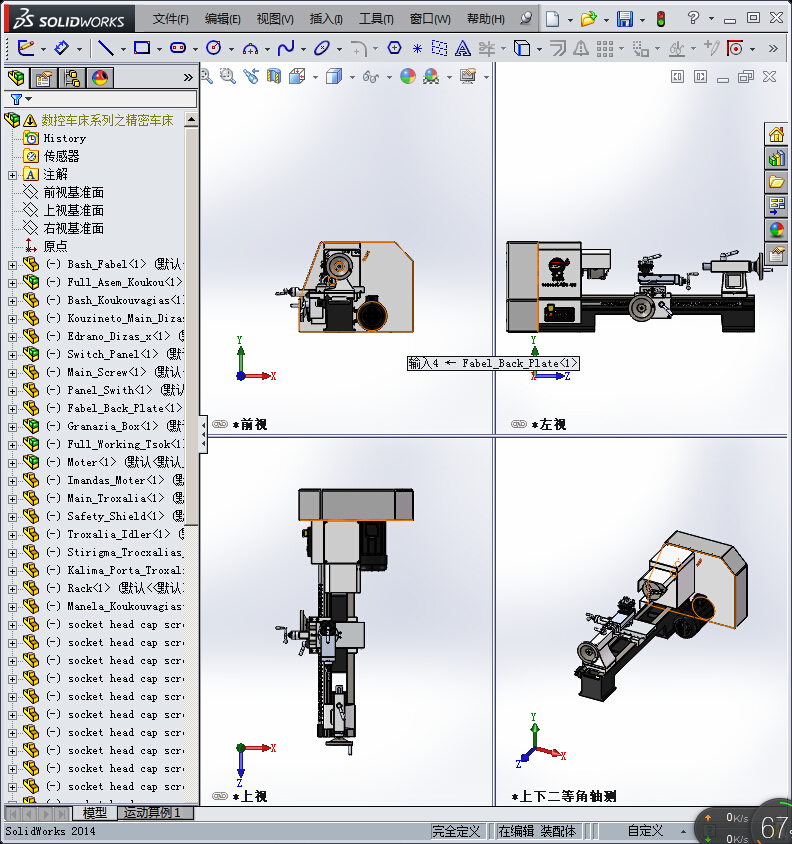The height and width of the screenshot is (844, 792).
Task: Click the Open folder icon
Action: [588, 19]
